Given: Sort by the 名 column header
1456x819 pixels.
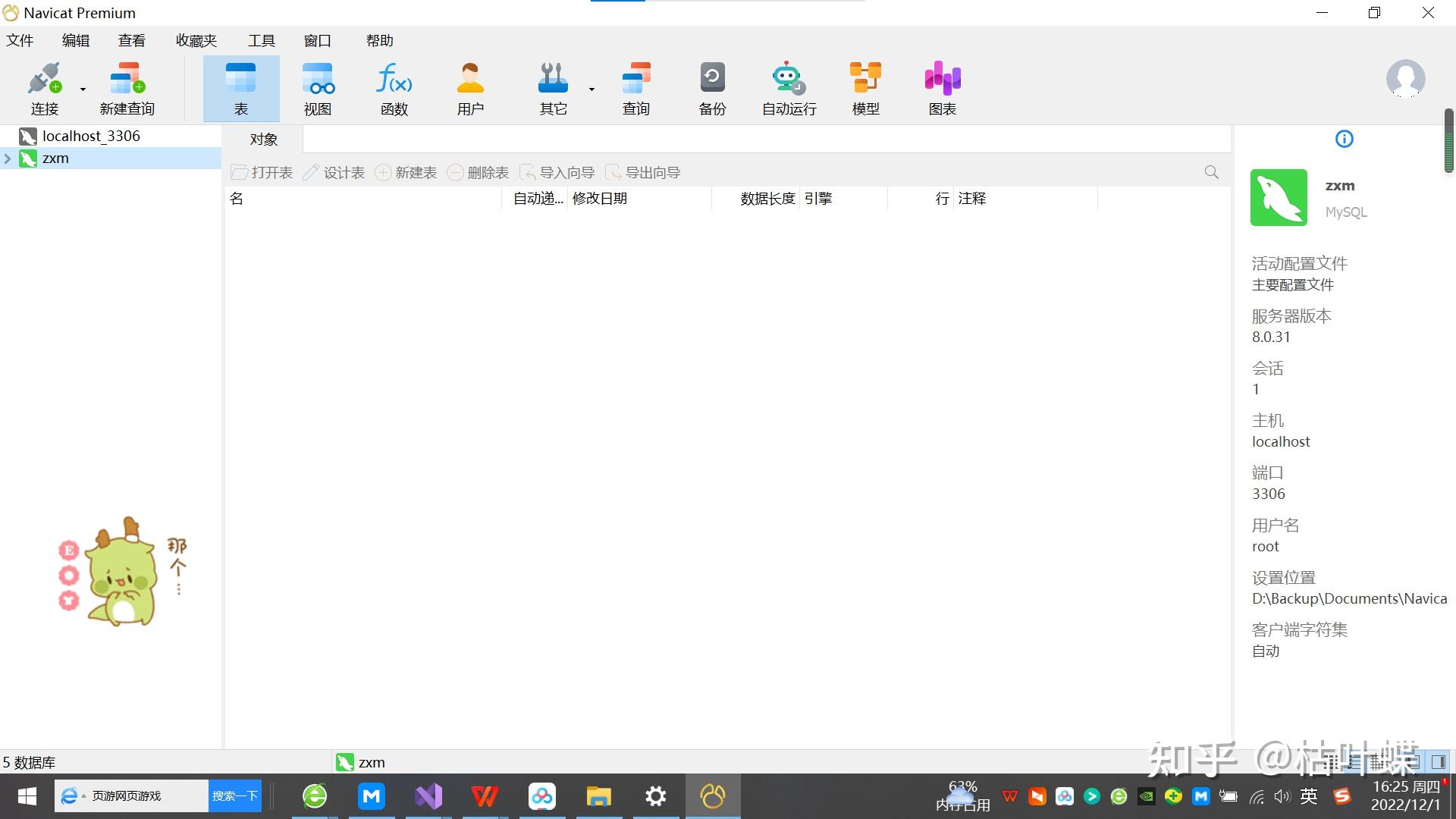Looking at the screenshot, I should pos(362,199).
